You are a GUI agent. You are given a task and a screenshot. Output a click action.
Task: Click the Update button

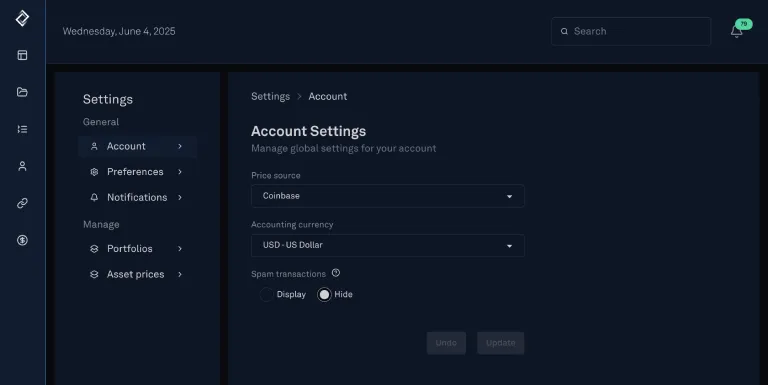501,343
